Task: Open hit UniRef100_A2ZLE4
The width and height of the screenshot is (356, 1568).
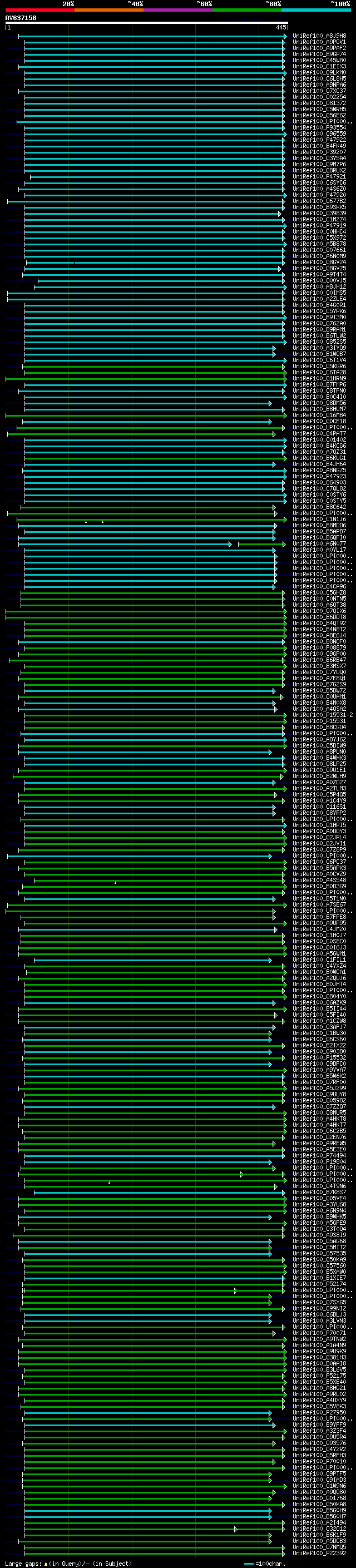Action: click(319, 299)
